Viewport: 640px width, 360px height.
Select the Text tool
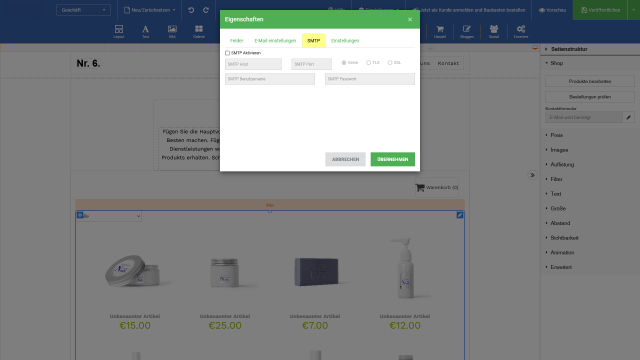point(145,31)
